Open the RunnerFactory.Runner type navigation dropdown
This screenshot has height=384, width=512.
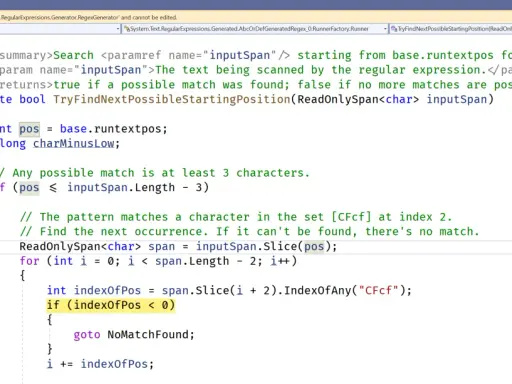(255, 29)
